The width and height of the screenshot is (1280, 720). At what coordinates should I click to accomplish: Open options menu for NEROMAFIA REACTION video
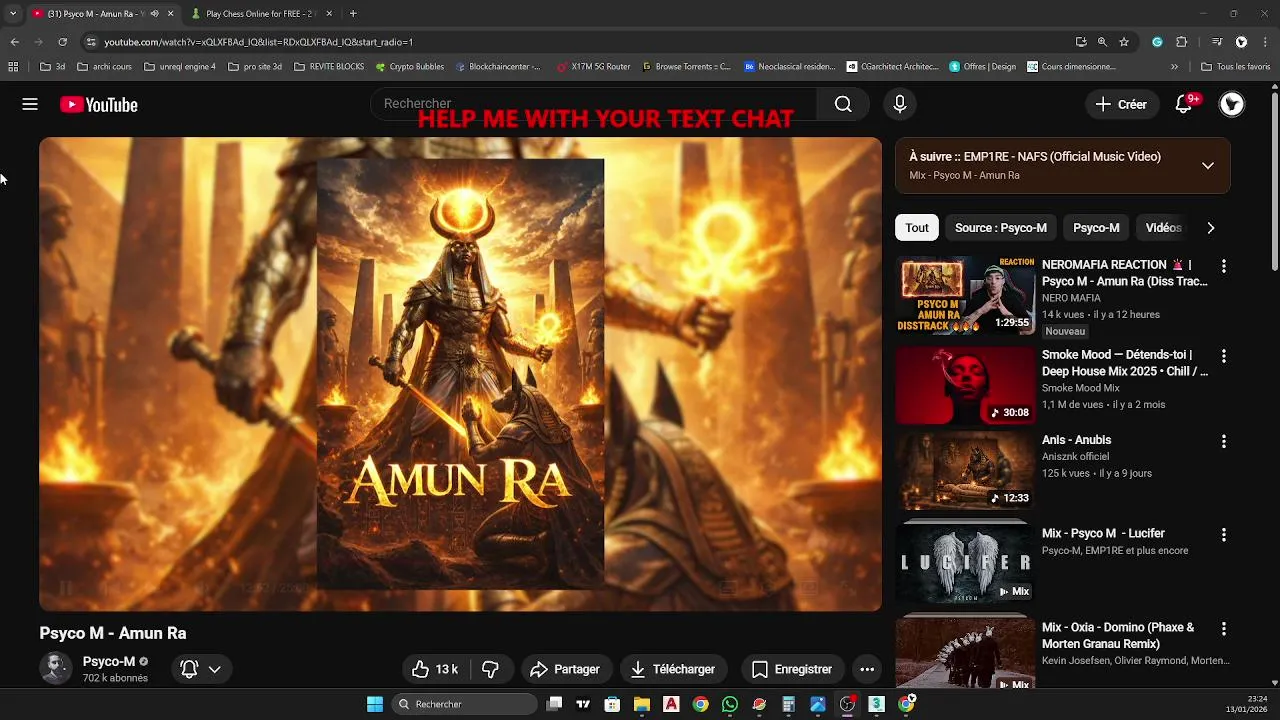click(1223, 266)
